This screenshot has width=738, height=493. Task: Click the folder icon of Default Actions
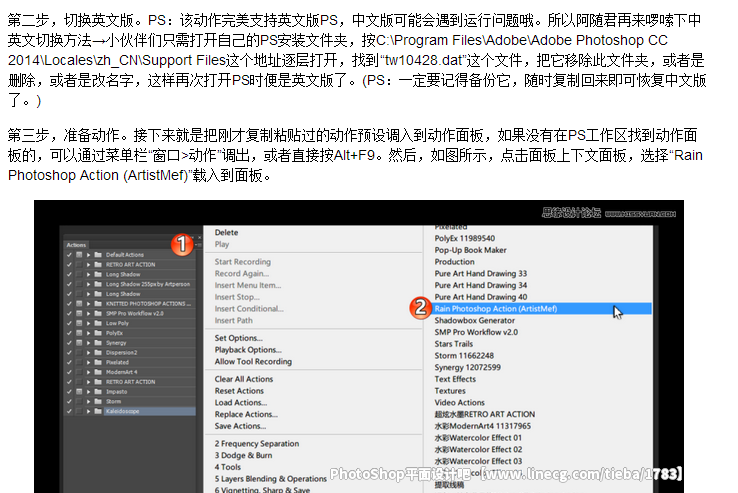pyautogui.click(x=98, y=255)
